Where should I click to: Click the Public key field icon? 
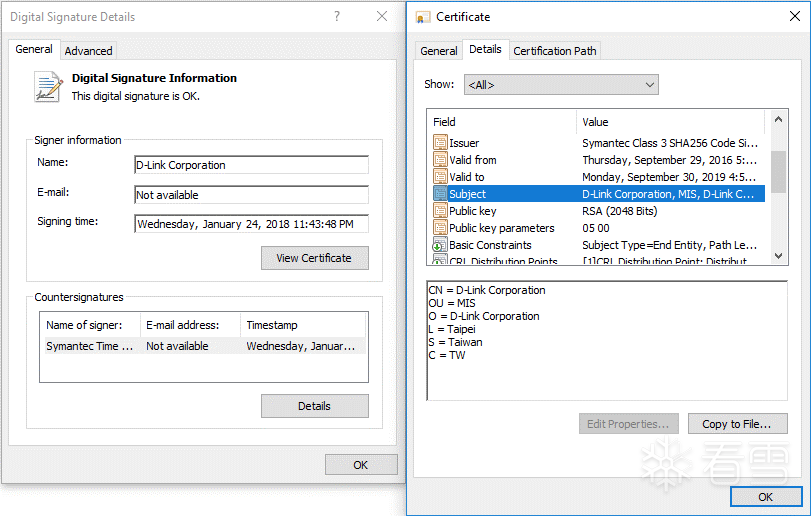pyautogui.click(x=440, y=211)
